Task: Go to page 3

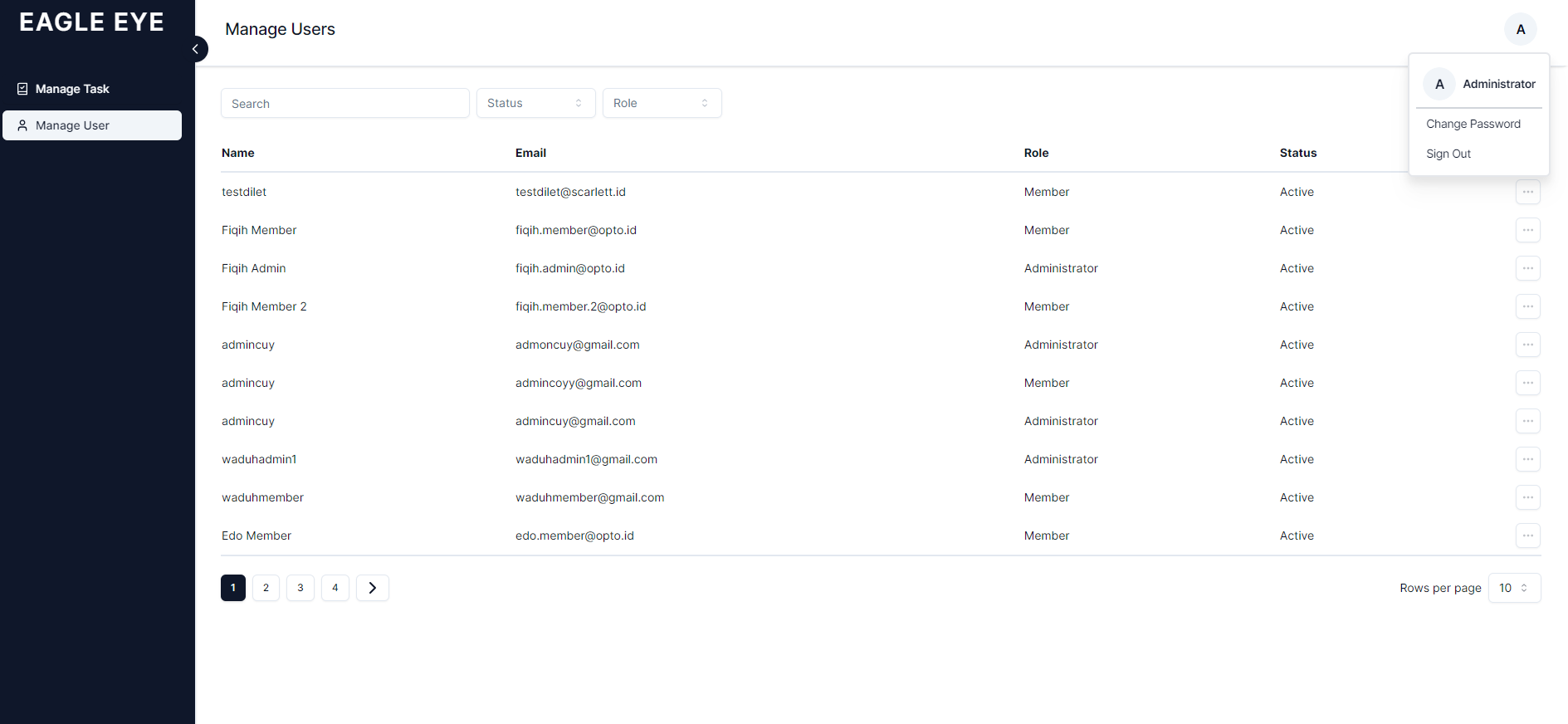Action: pyautogui.click(x=300, y=588)
